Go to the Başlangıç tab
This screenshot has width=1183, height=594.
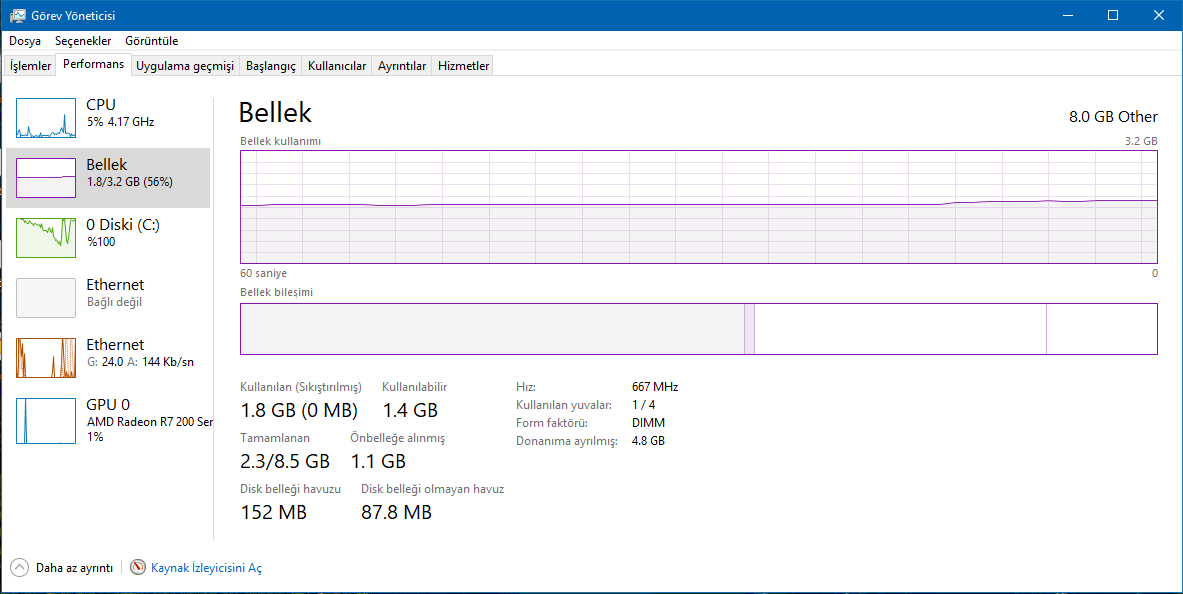pyautogui.click(x=271, y=66)
